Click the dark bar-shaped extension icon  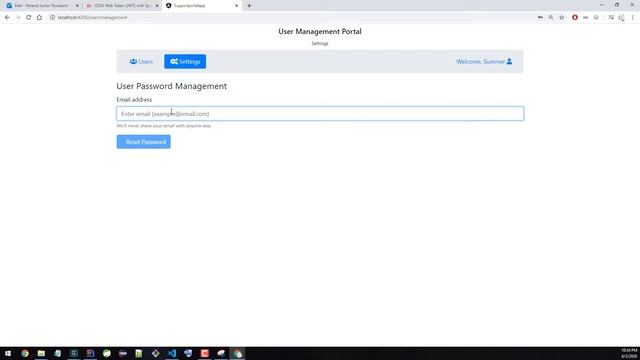[x=586, y=18]
